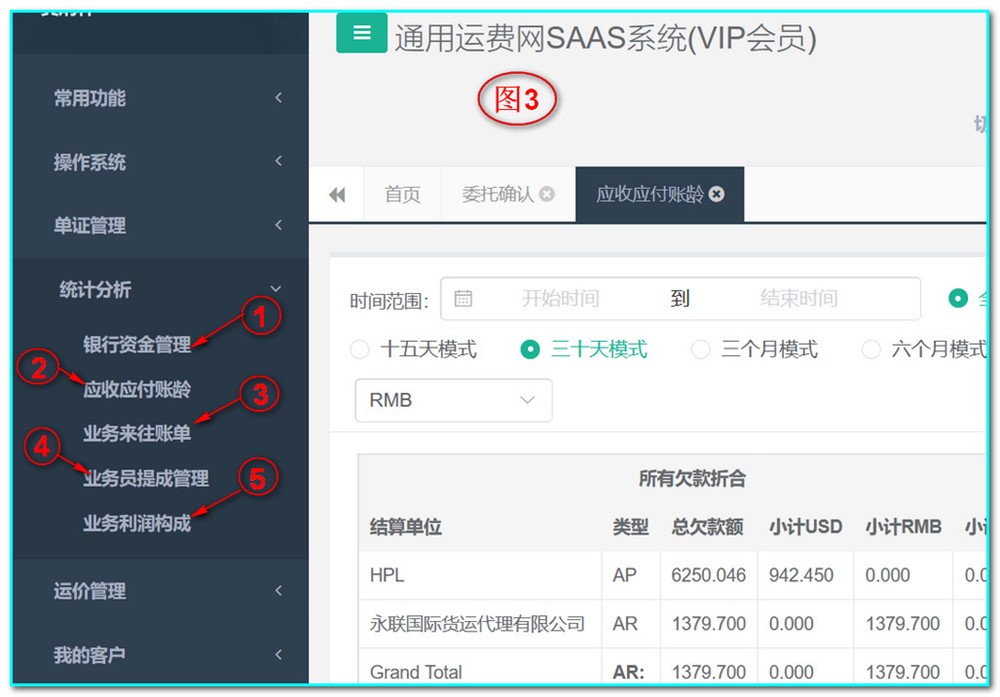The height and width of the screenshot is (697, 1000).
Task: Choose the 六个月模式 radio option
Action: [871, 350]
